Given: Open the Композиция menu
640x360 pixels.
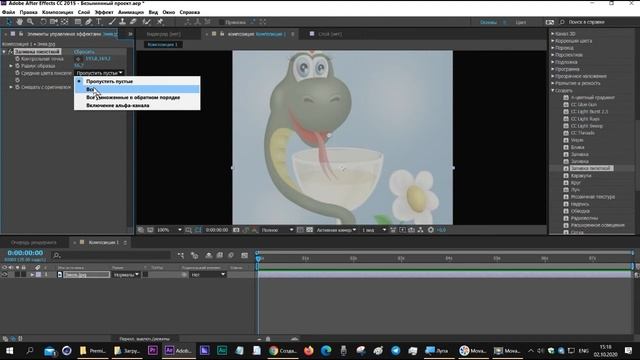Looking at the screenshot, I should click(x=58, y=12).
